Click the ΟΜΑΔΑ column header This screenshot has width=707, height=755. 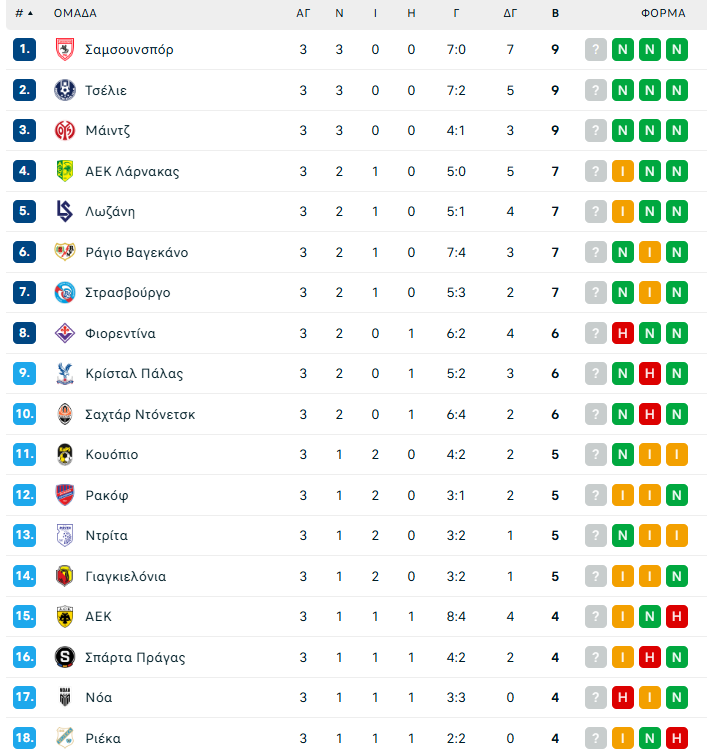click(x=75, y=14)
